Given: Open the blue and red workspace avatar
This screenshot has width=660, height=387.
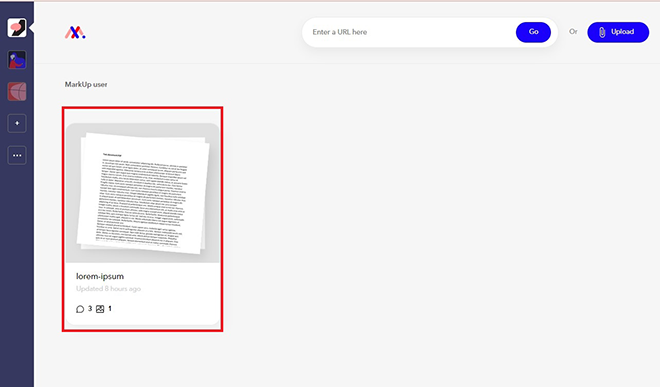Looking at the screenshot, I should point(17,60).
